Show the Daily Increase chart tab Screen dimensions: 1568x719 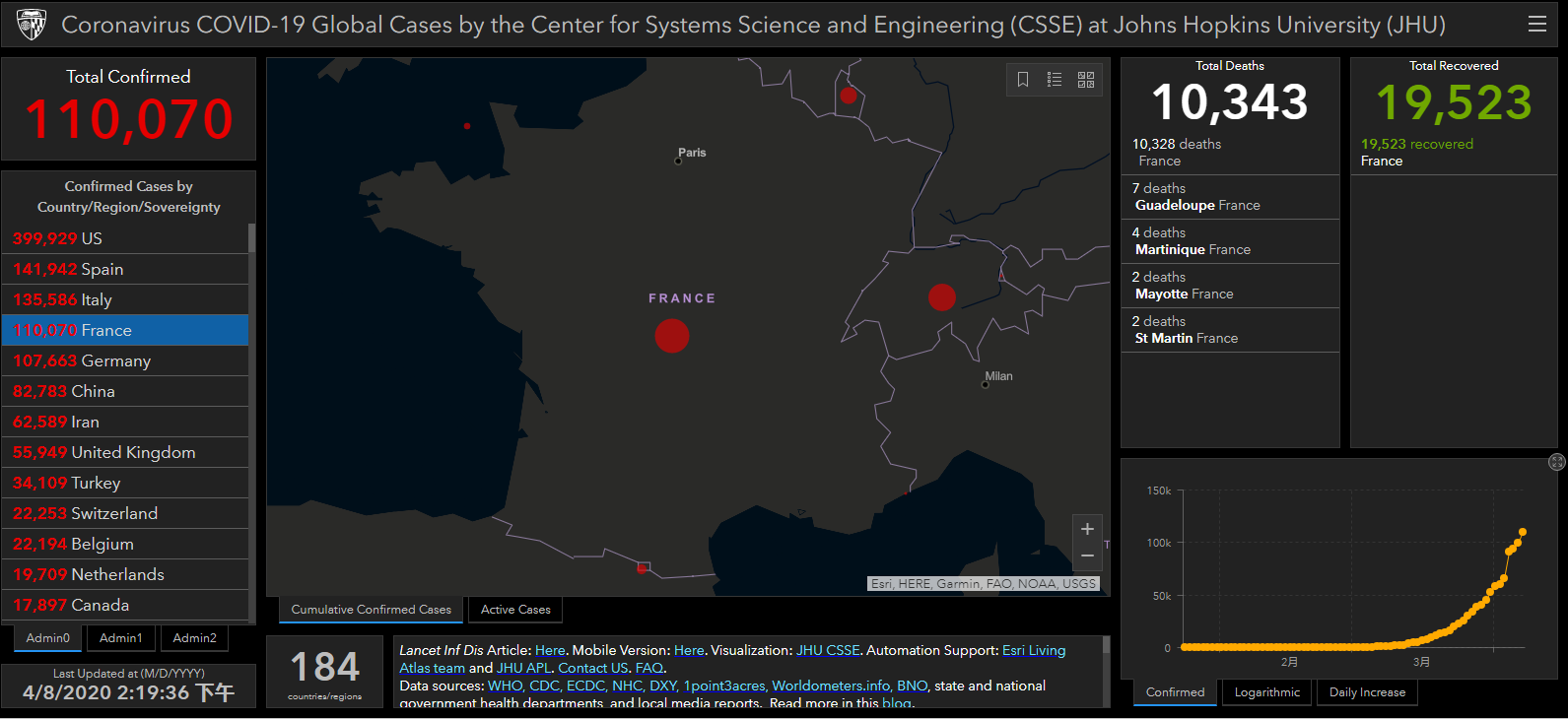(1367, 692)
